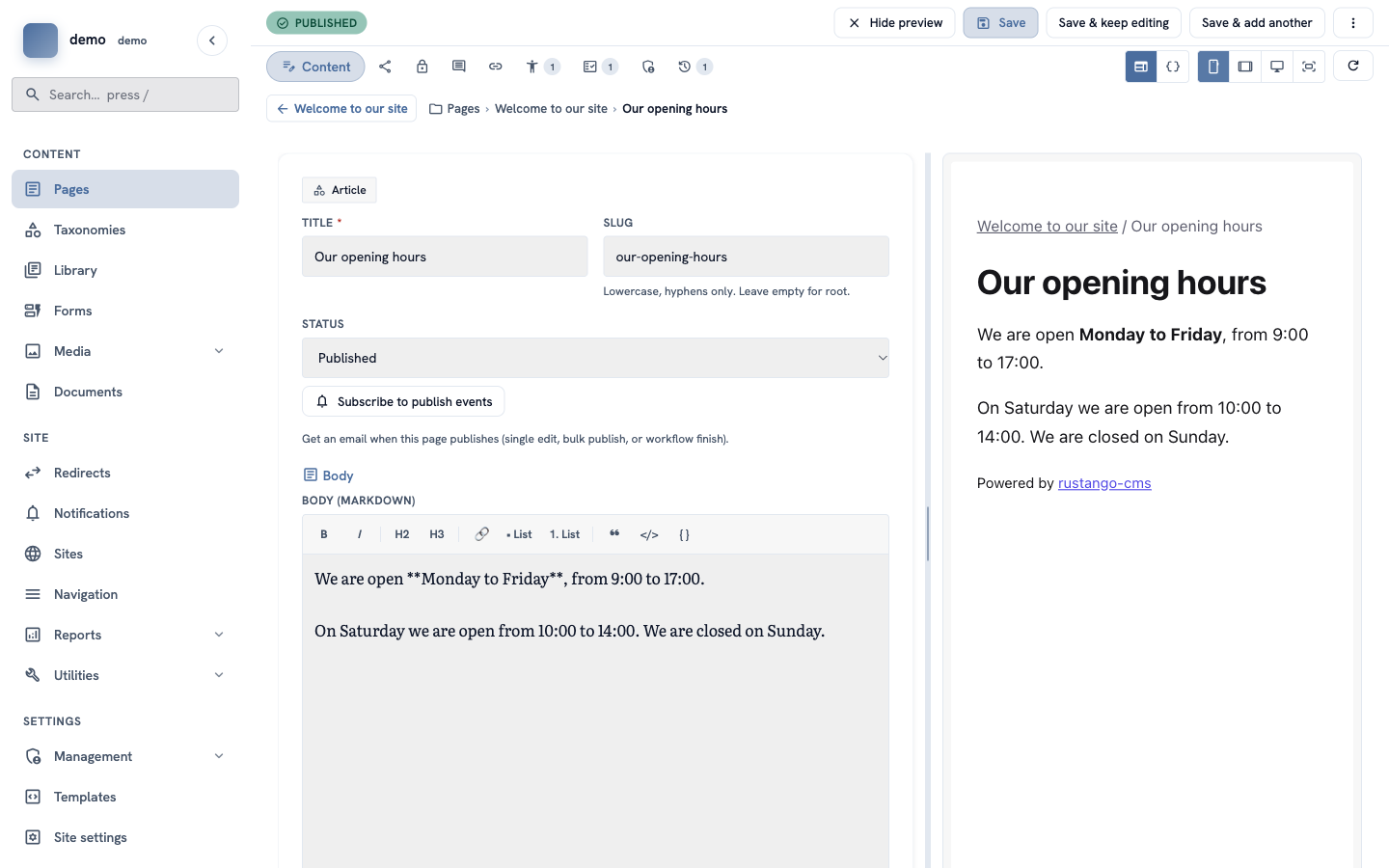The width and height of the screenshot is (1389, 868).
Task: Insert curly braces block in editor
Action: coord(684,534)
